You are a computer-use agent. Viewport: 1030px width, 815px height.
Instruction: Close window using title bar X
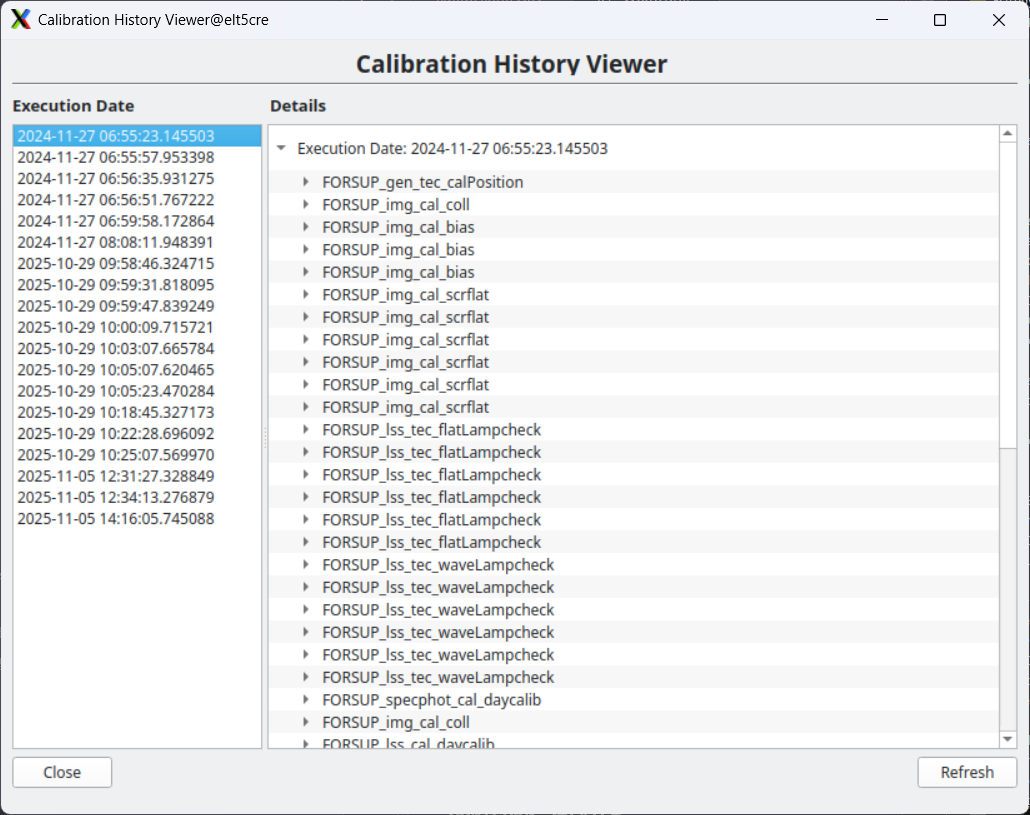pos(998,20)
